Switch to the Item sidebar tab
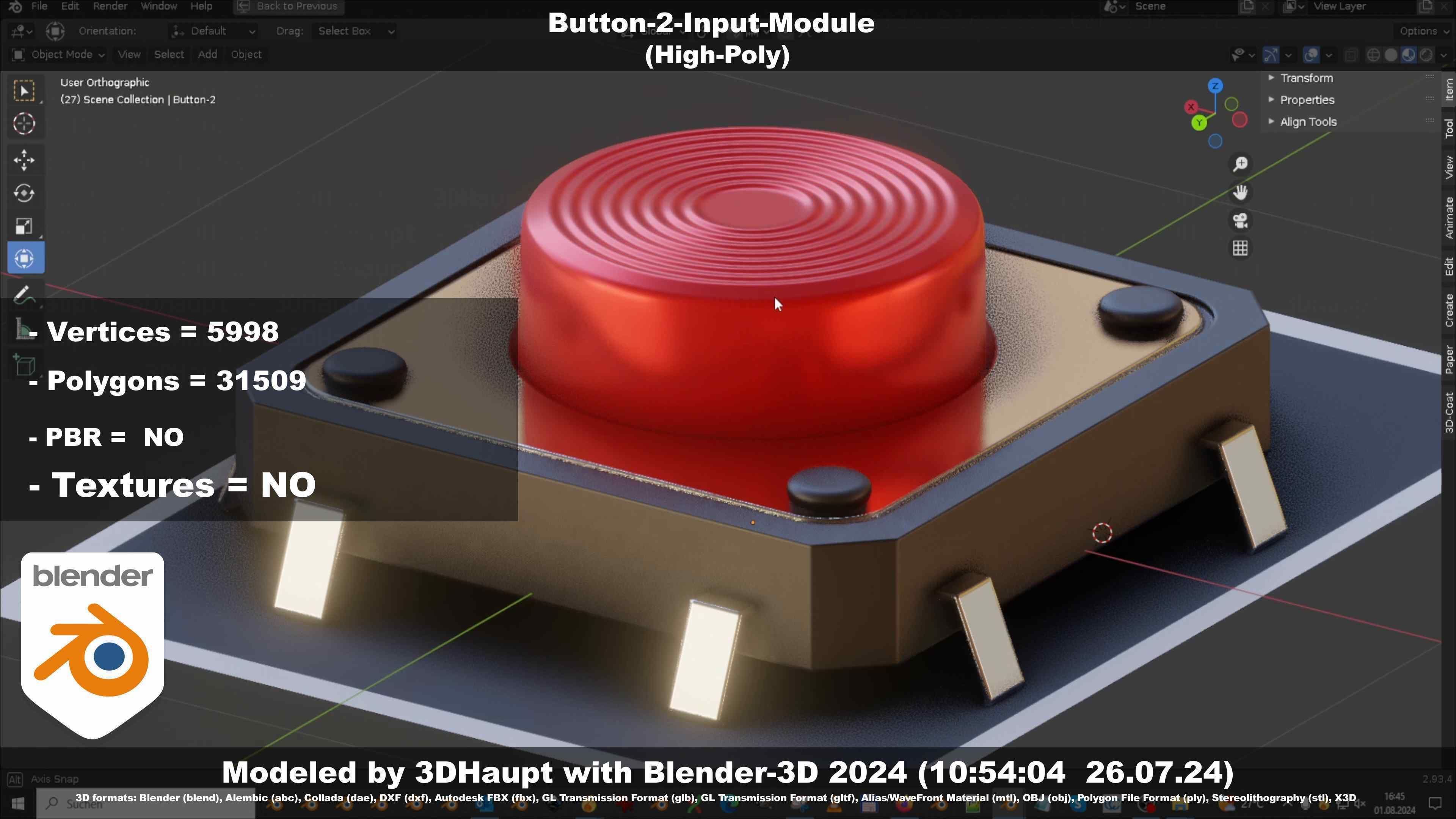Image resolution: width=1456 pixels, height=819 pixels. (1449, 89)
